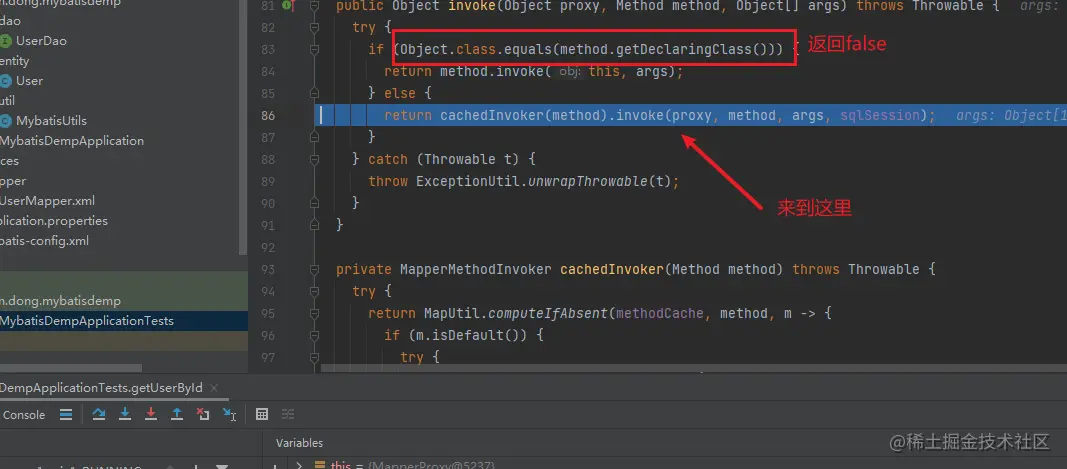The image size is (1067, 469).
Task: Click line number 95 in gutter
Action: [267, 313]
